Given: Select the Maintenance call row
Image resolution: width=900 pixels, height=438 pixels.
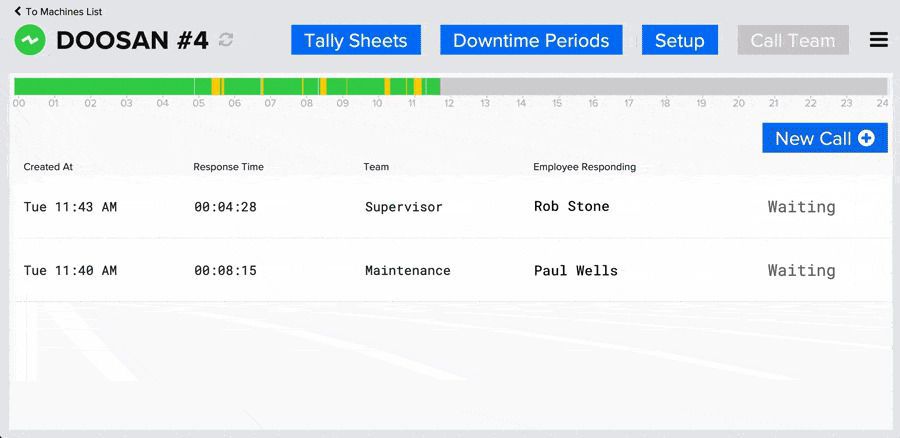Looking at the screenshot, I should [x=450, y=270].
